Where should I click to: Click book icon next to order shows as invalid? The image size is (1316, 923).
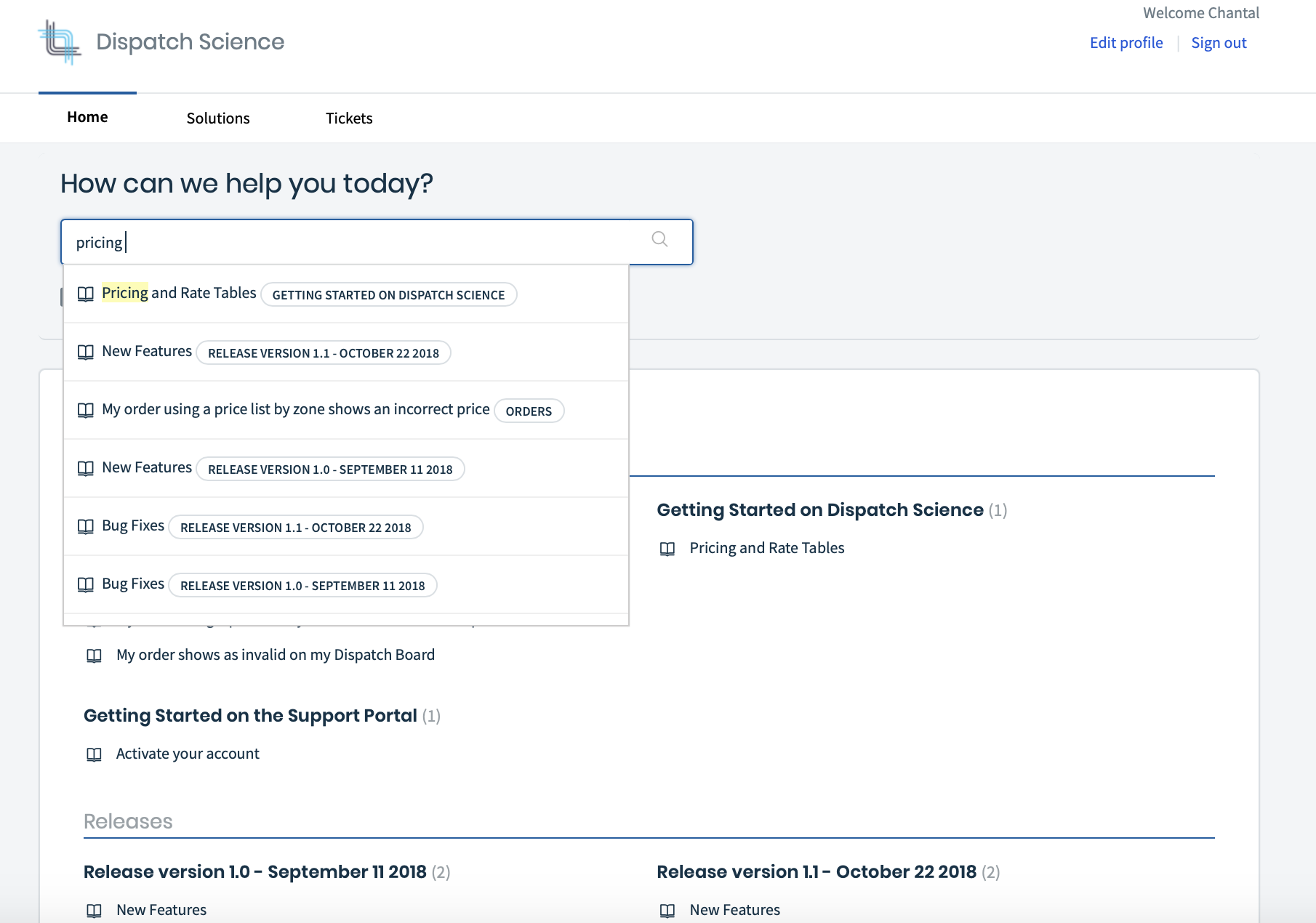[x=94, y=656]
